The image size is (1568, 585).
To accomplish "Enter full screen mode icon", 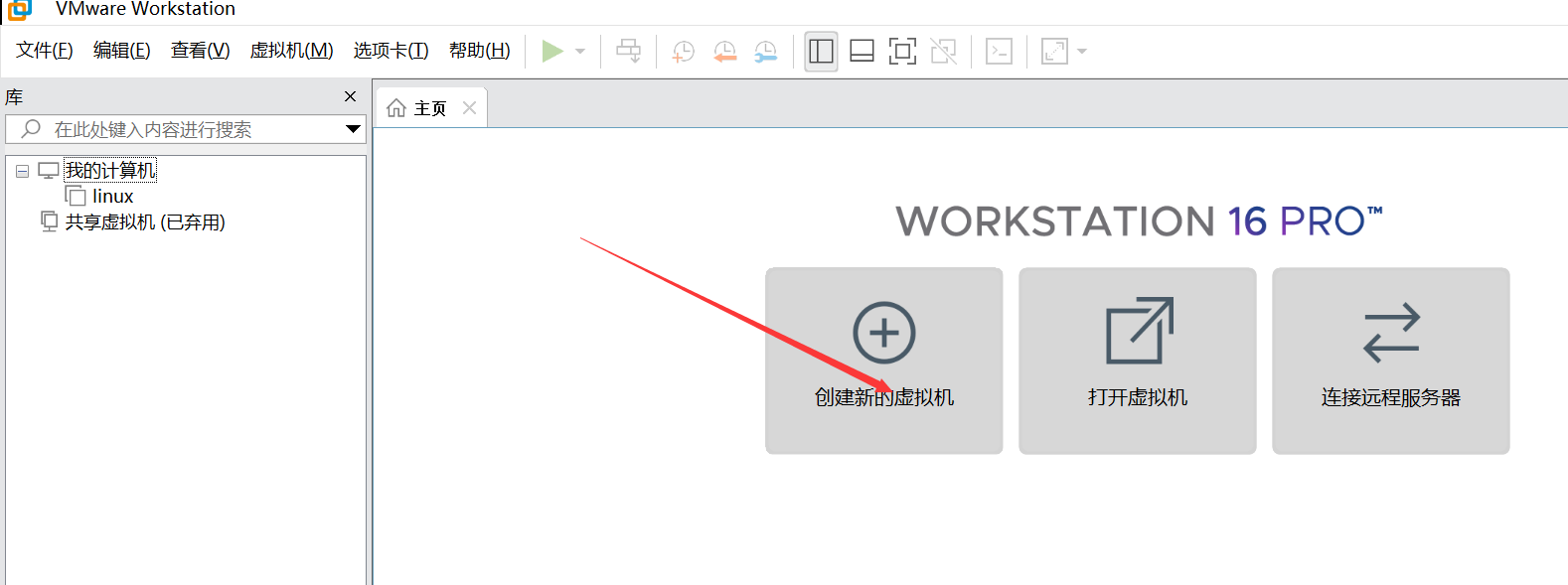I will (902, 51).
